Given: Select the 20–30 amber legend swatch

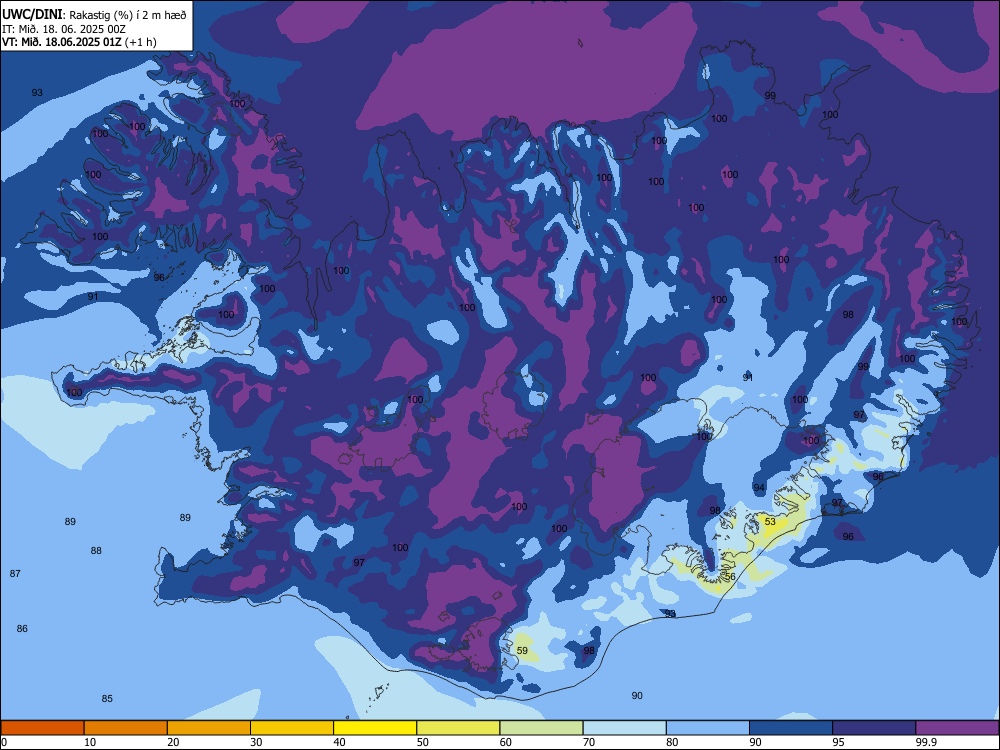Looking at the screenshot, I should (209, 728).
